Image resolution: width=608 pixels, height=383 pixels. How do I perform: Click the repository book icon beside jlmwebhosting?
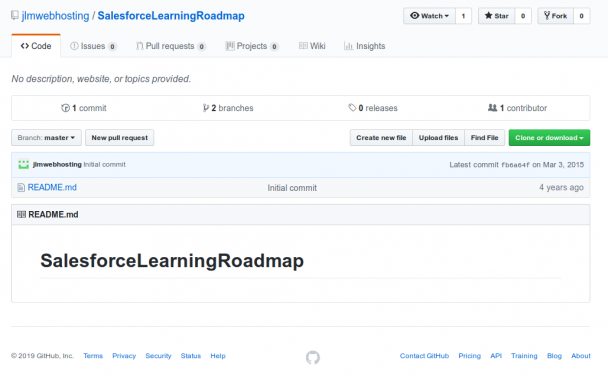[15, 16]
